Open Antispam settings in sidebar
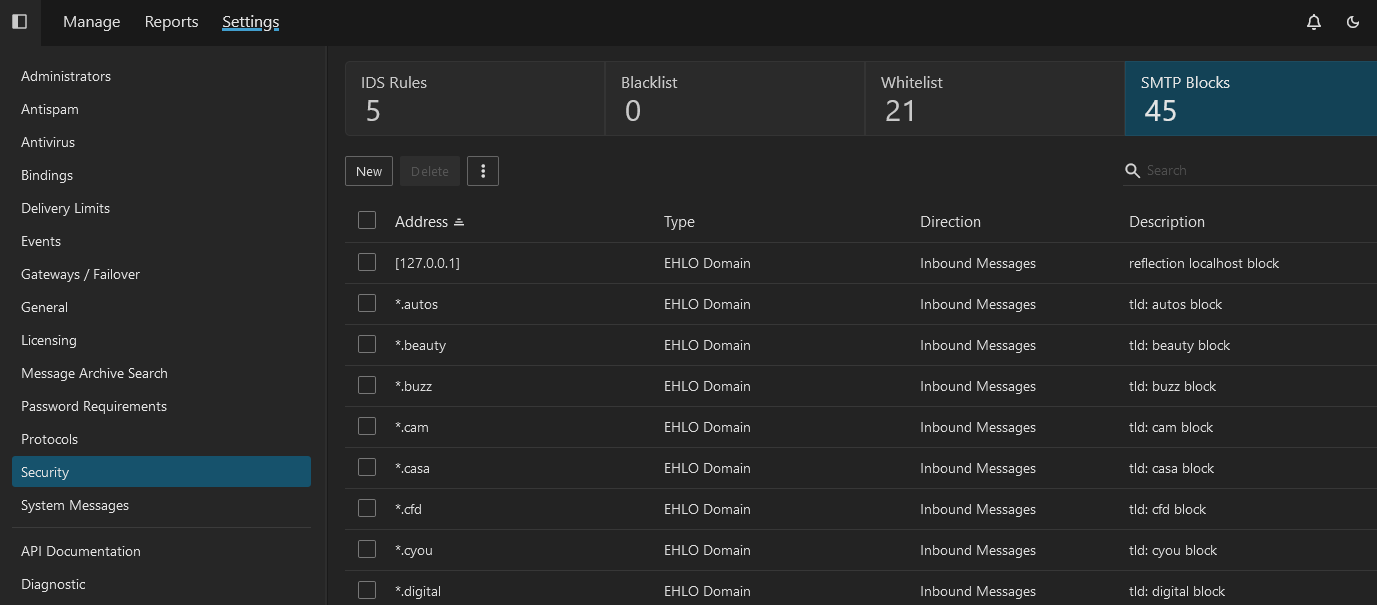Screen dimensions: 1377x605 tap(50, 109)
